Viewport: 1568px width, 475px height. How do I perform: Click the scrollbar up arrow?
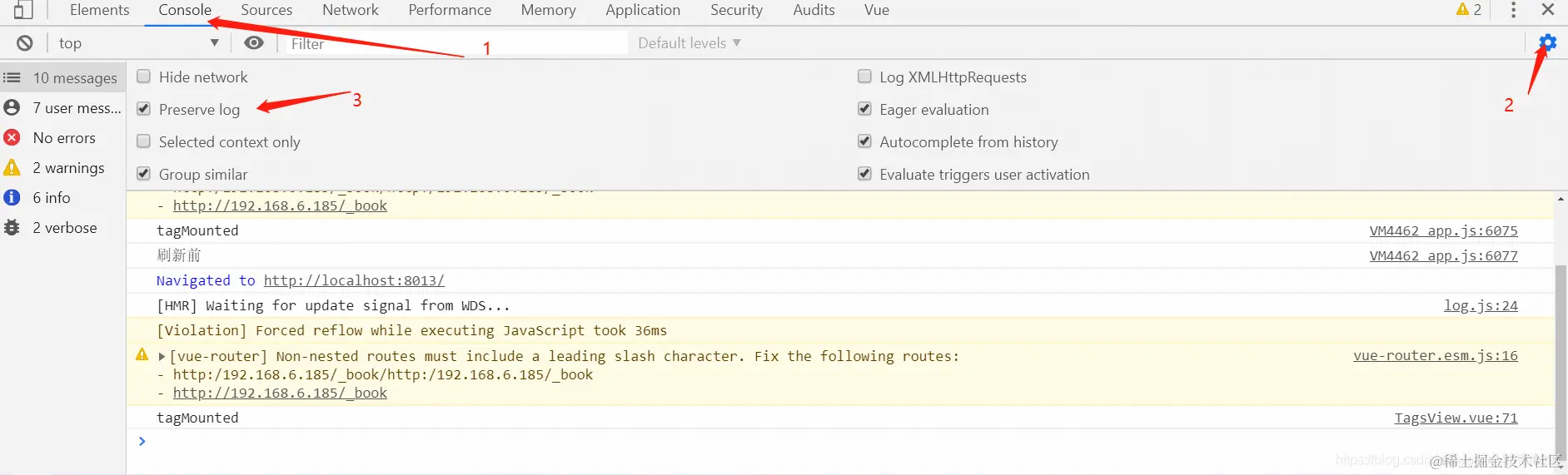1561,199
